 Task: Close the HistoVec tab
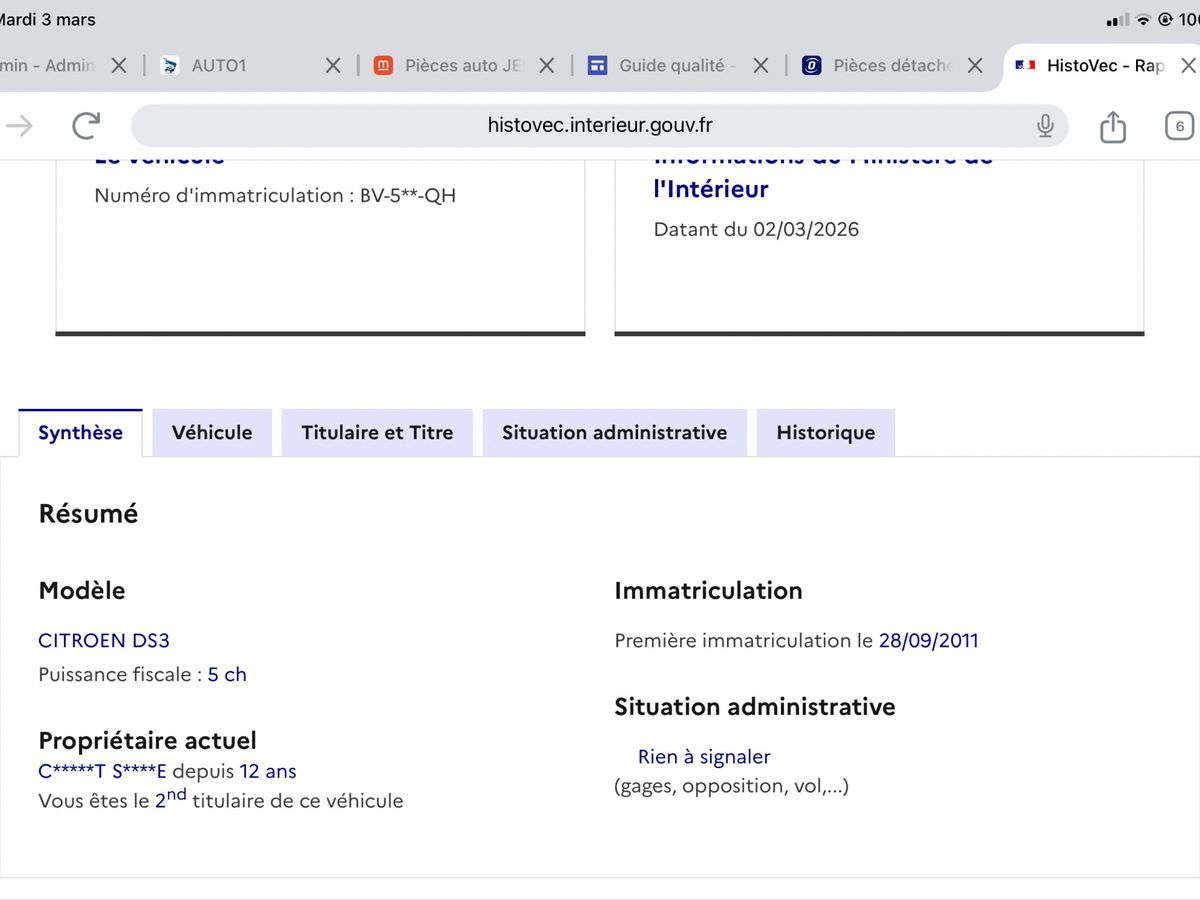(1188, 66)
